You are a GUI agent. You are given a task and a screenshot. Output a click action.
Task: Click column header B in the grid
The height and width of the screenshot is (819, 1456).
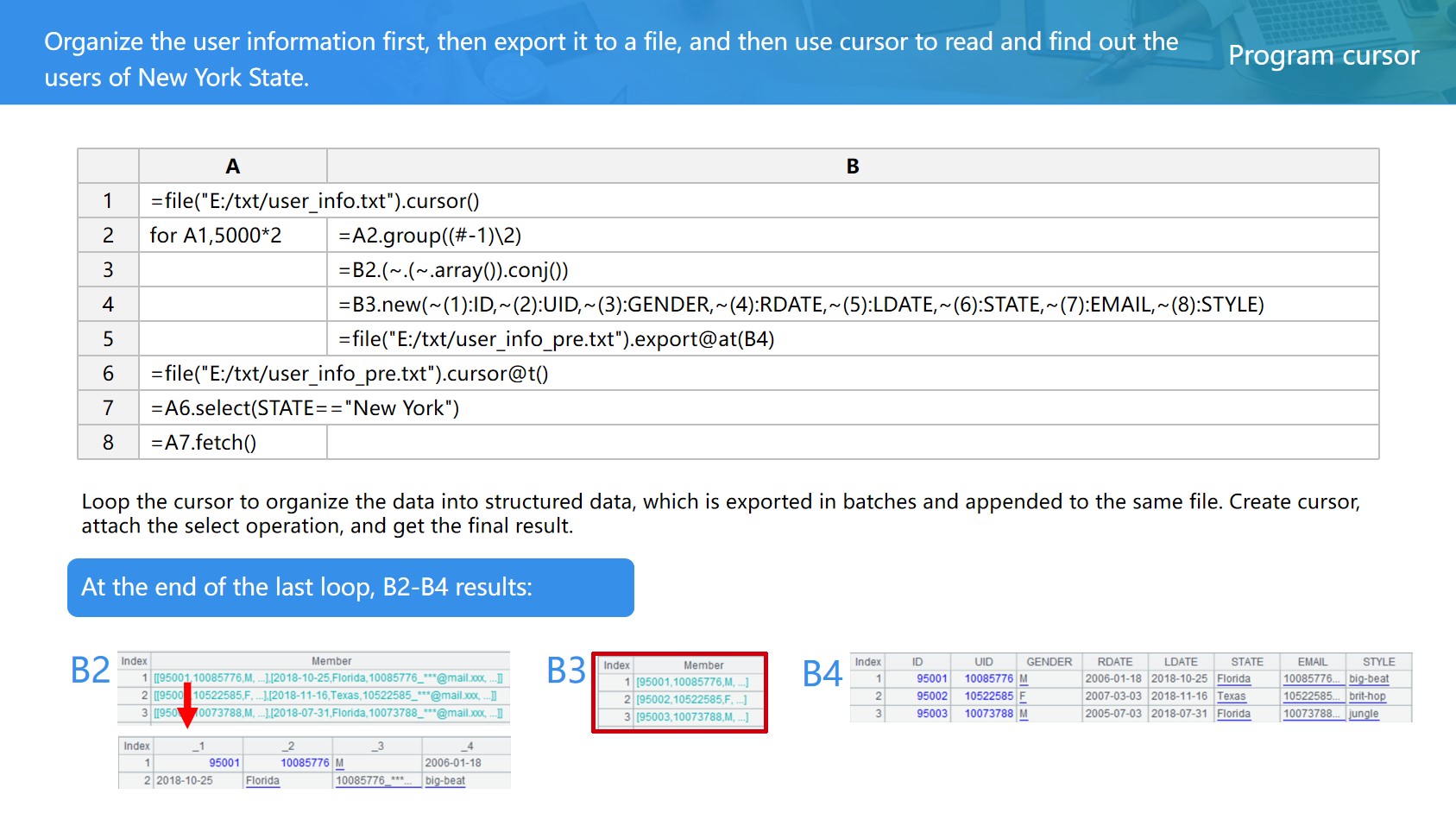[852, 167]
